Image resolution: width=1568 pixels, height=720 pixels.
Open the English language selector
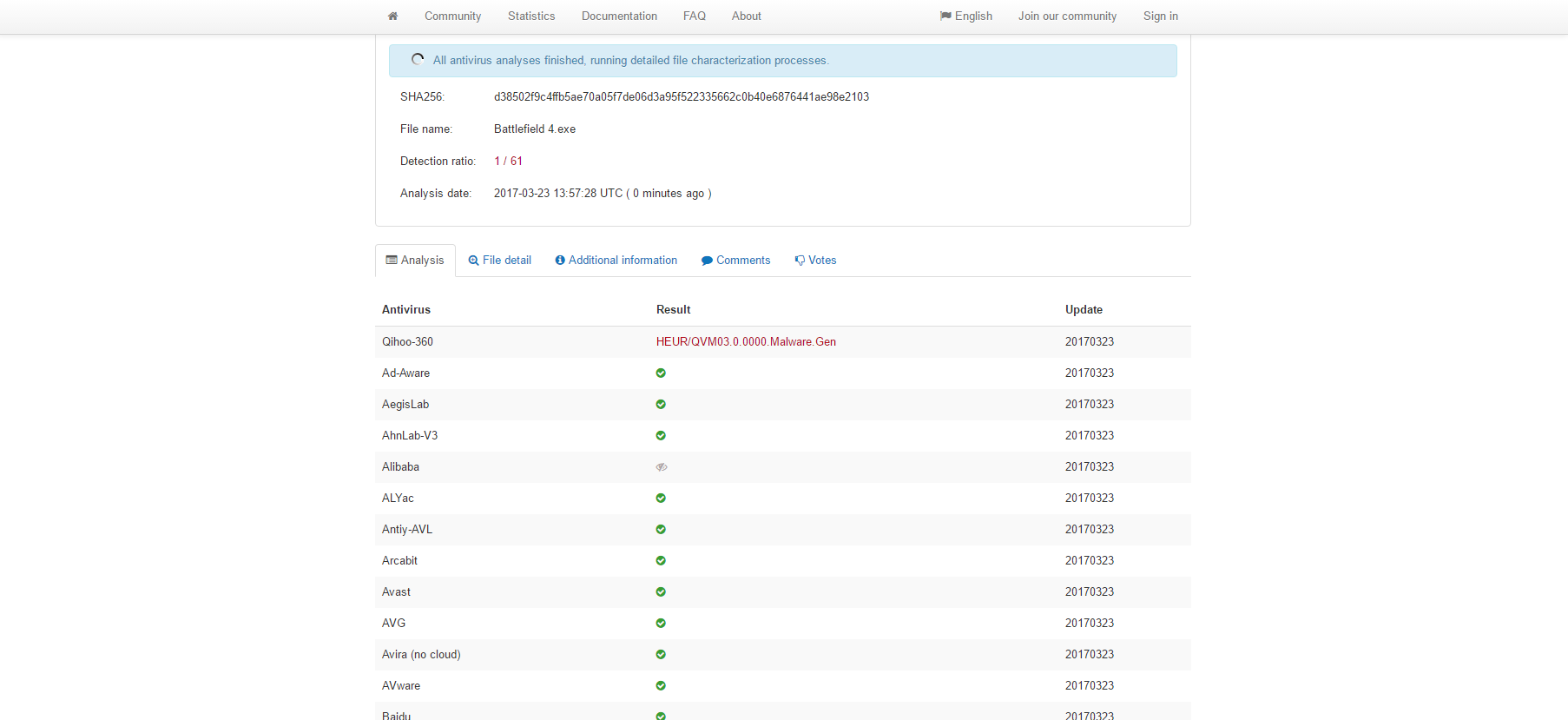coord(966,17)
